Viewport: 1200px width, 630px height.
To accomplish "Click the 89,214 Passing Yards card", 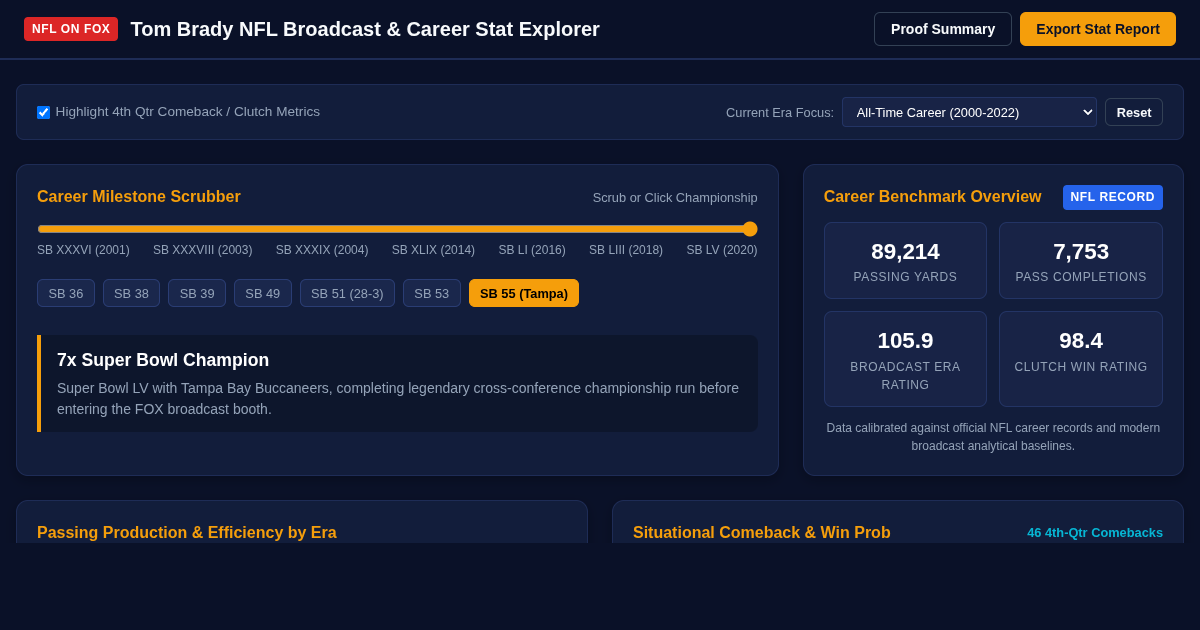I will (905, 260).
